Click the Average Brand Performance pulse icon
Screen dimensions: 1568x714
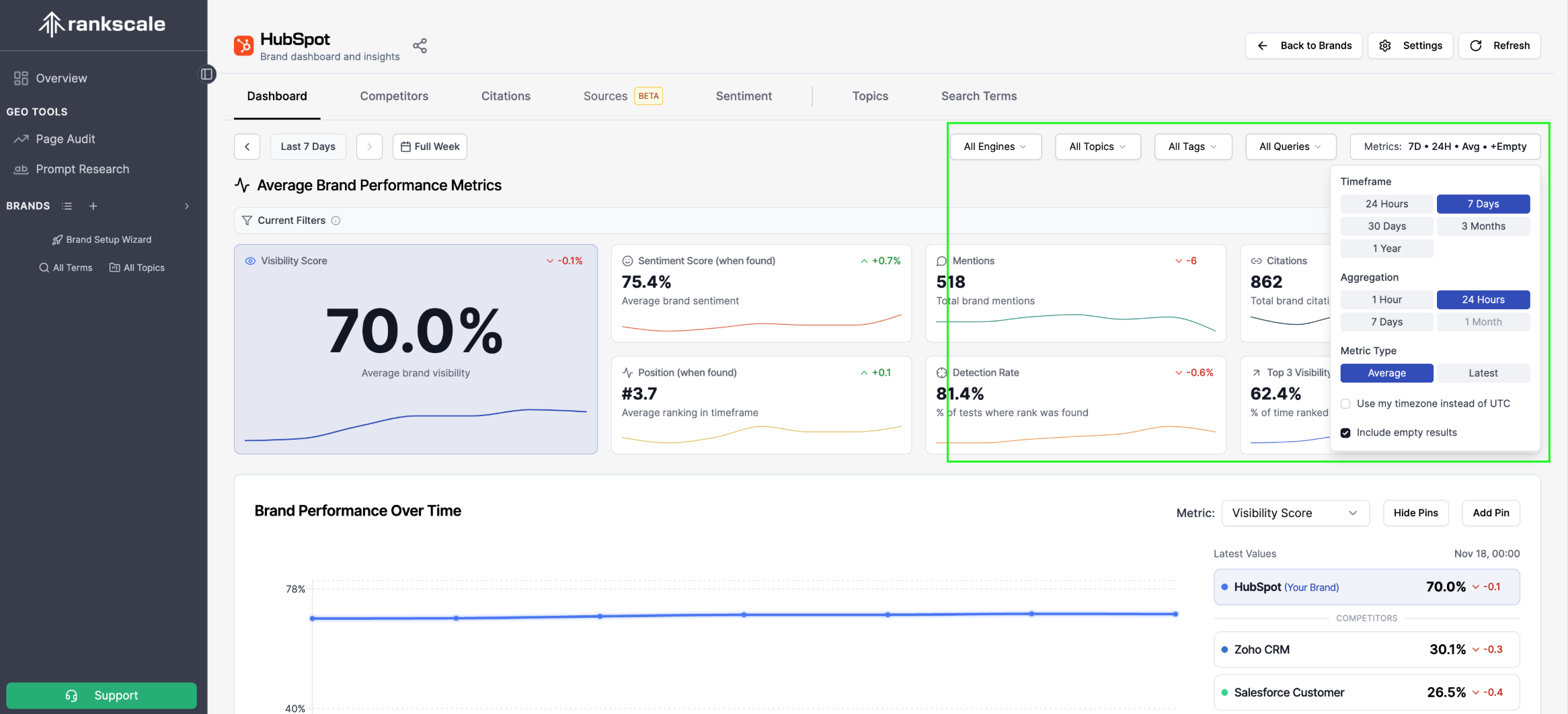242,185
